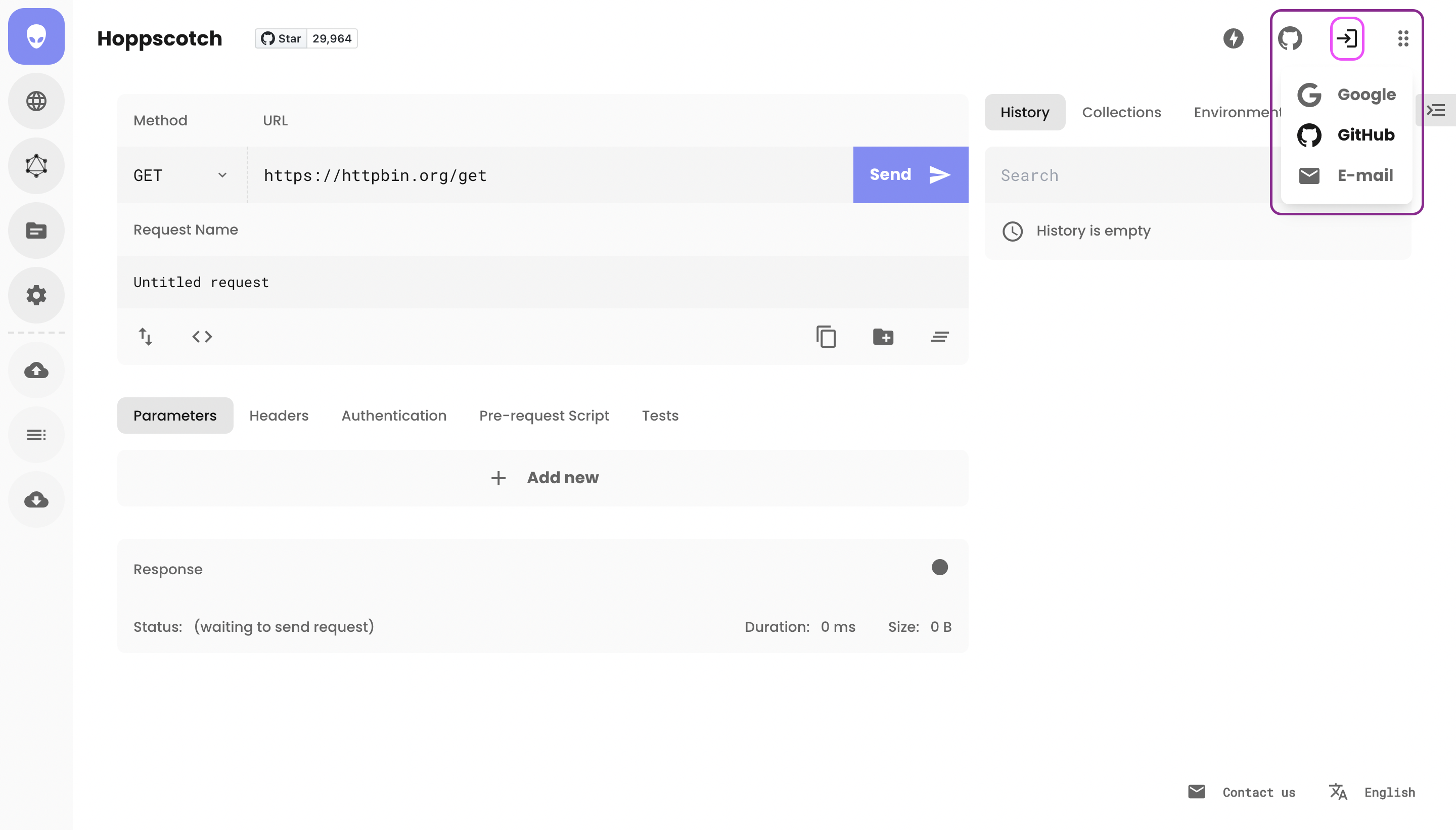Select the REST globe icon in sidebar
Screen dimensions: 1456x830
point(36,101)
